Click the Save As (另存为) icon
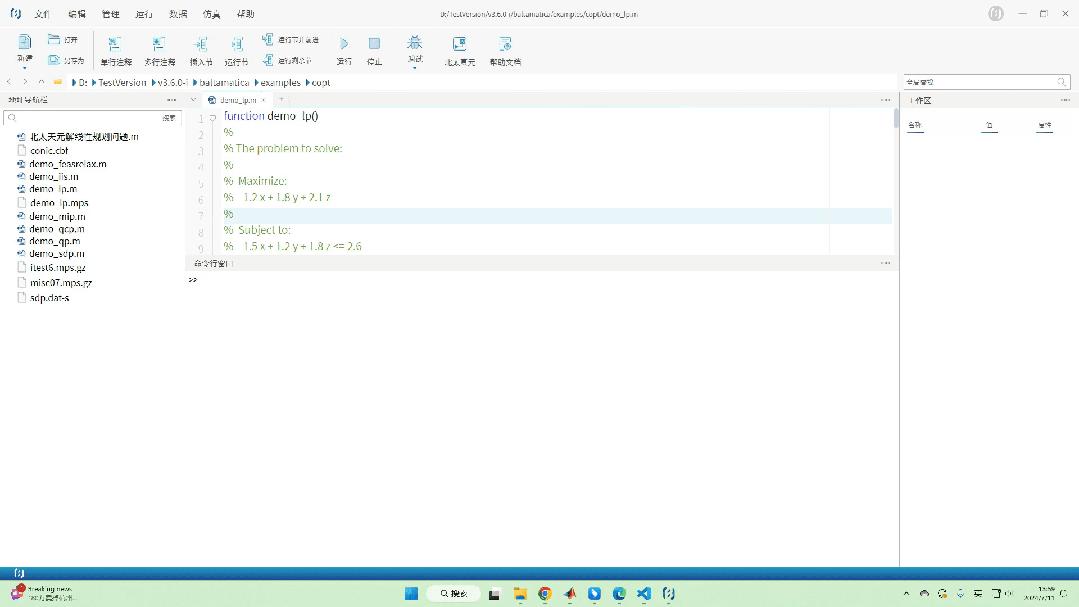 pyautogui.click(x=54, y=61)
